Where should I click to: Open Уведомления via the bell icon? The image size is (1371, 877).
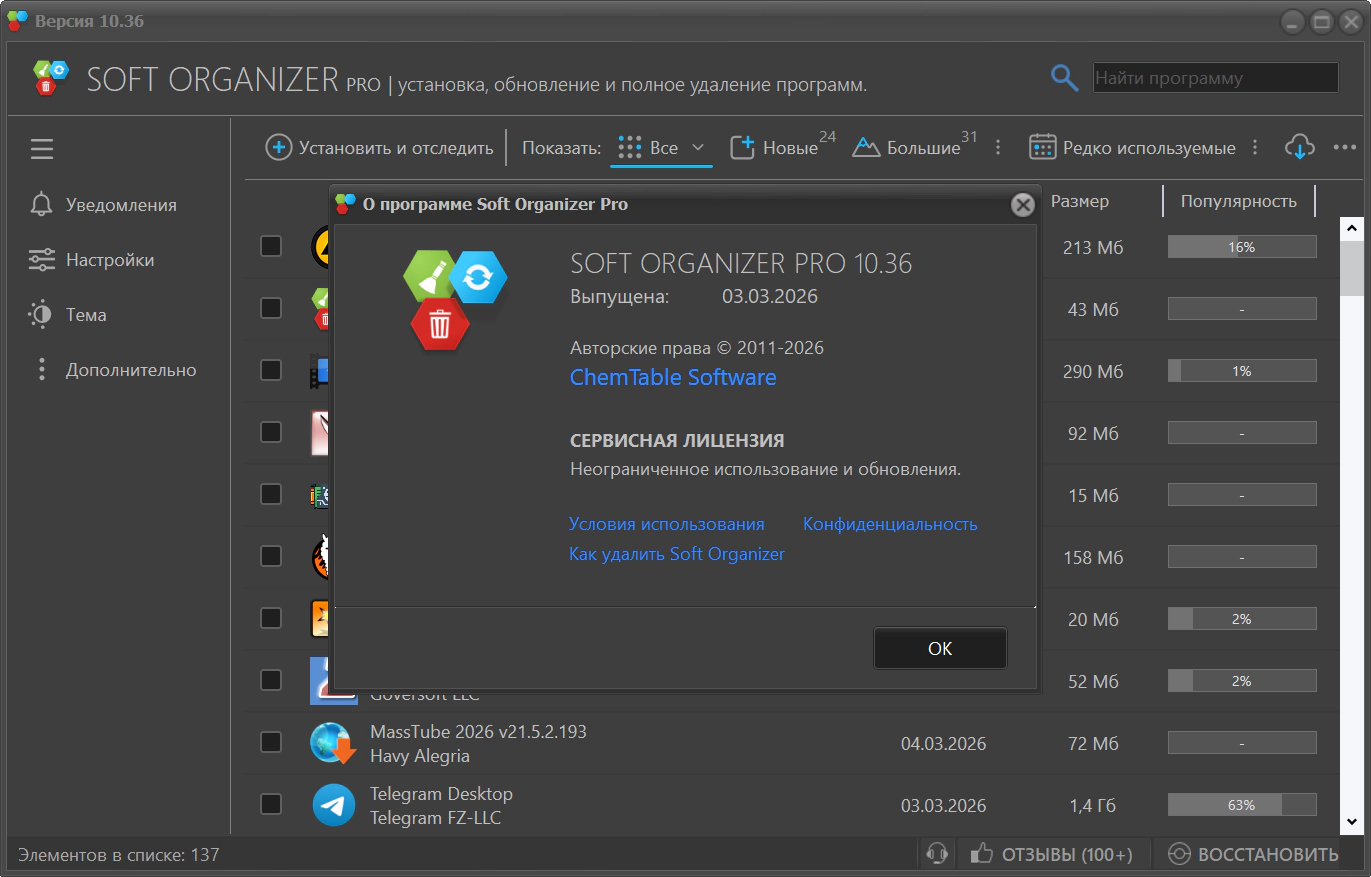tap(41, 205)
